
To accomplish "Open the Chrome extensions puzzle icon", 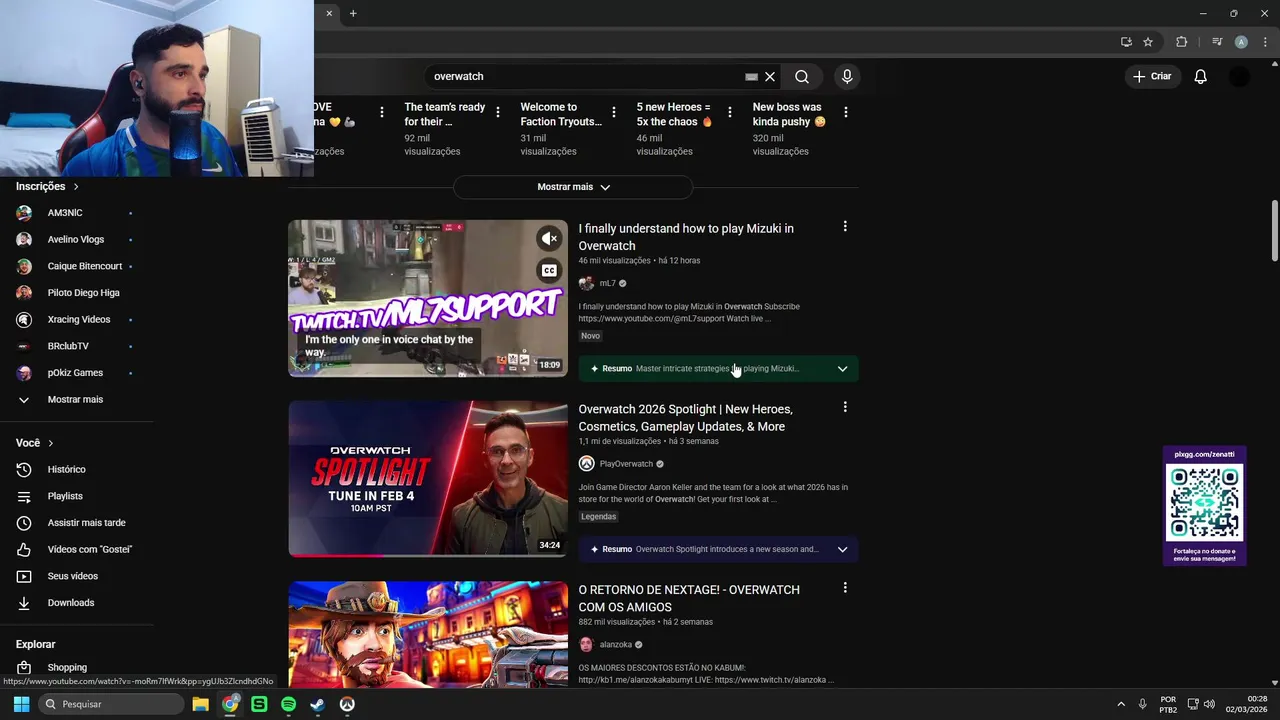I will 1181,42.
